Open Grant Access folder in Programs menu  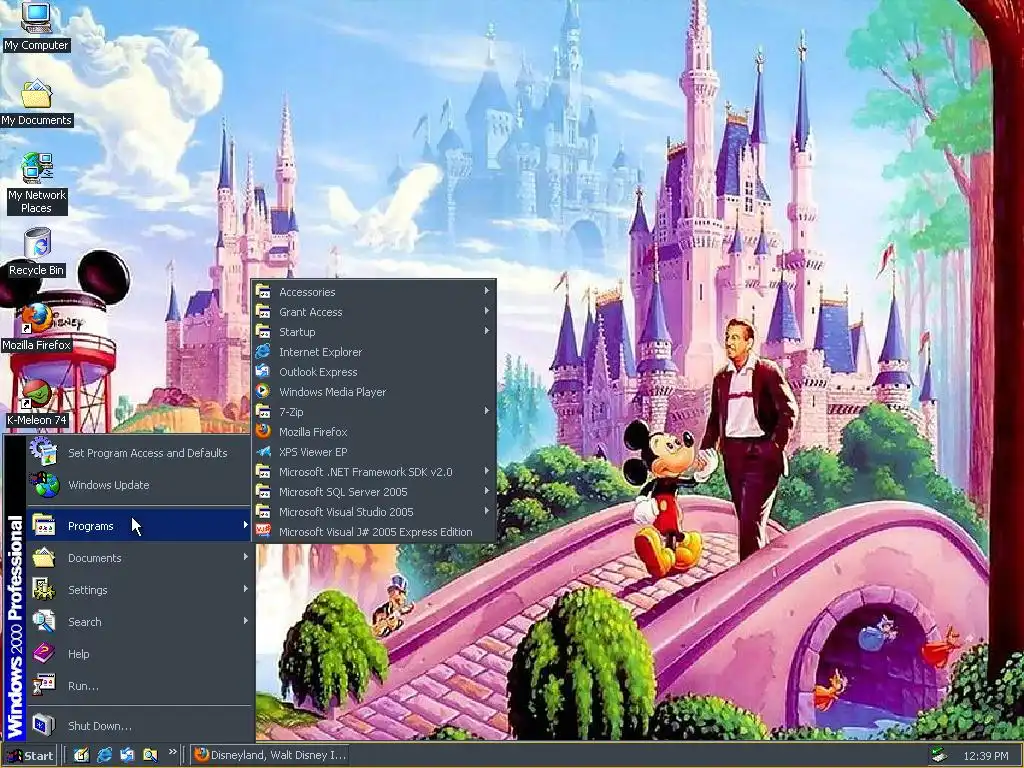[374, 312]
